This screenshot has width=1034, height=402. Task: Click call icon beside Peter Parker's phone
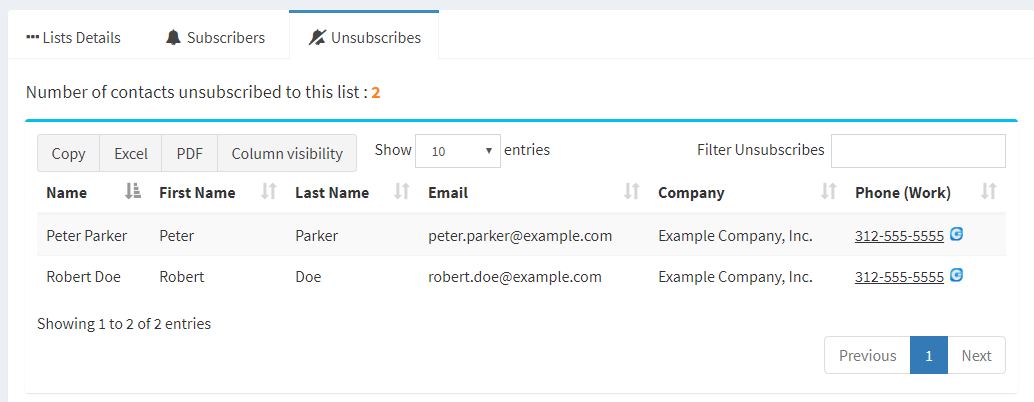coord(956,234)
